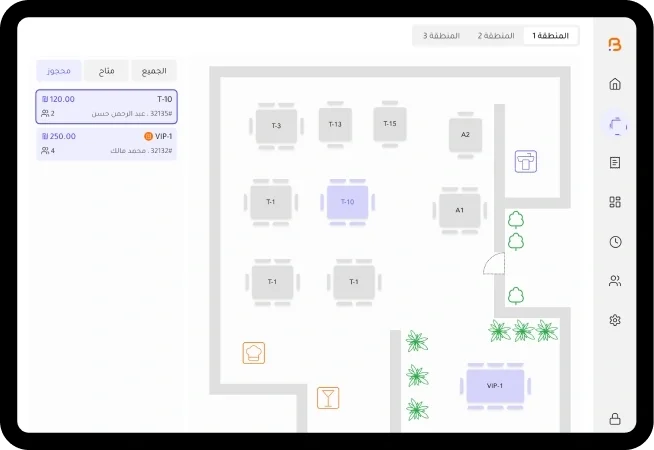
Task: Open the settings gear sidebar icon
Action: click(615, 320)
